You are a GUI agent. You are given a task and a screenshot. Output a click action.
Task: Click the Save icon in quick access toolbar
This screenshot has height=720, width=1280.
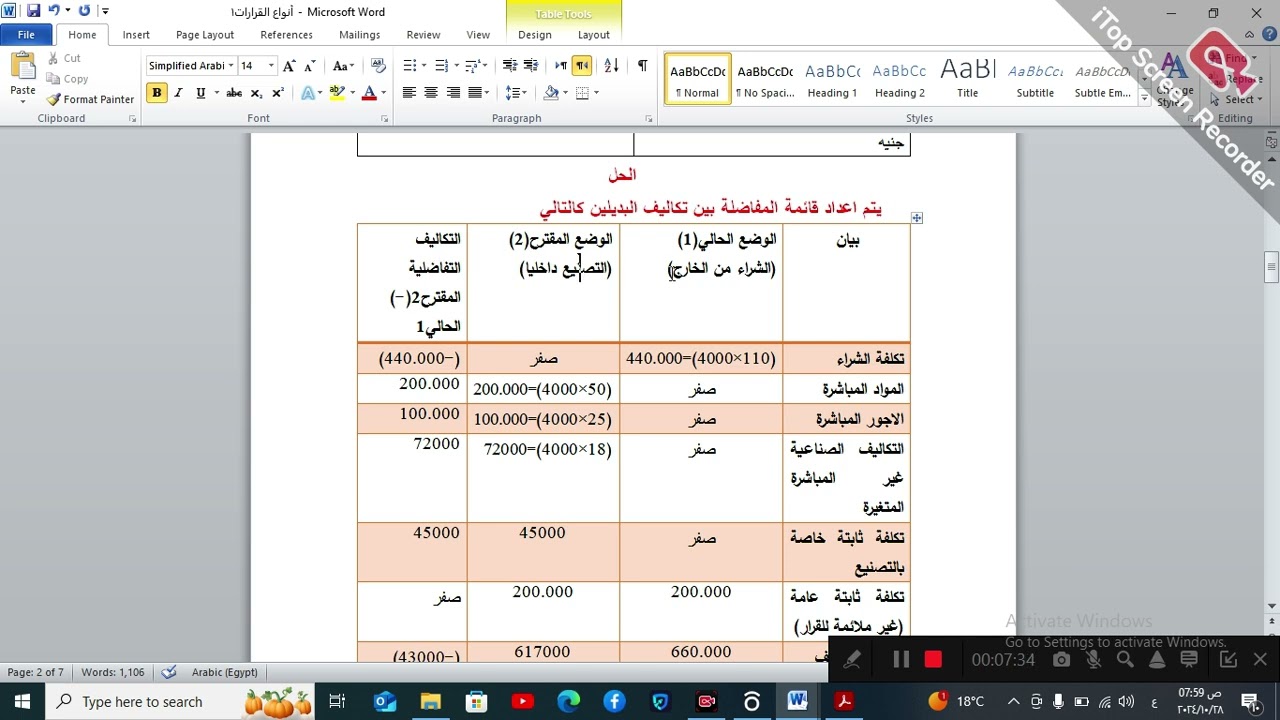[33, 11]
